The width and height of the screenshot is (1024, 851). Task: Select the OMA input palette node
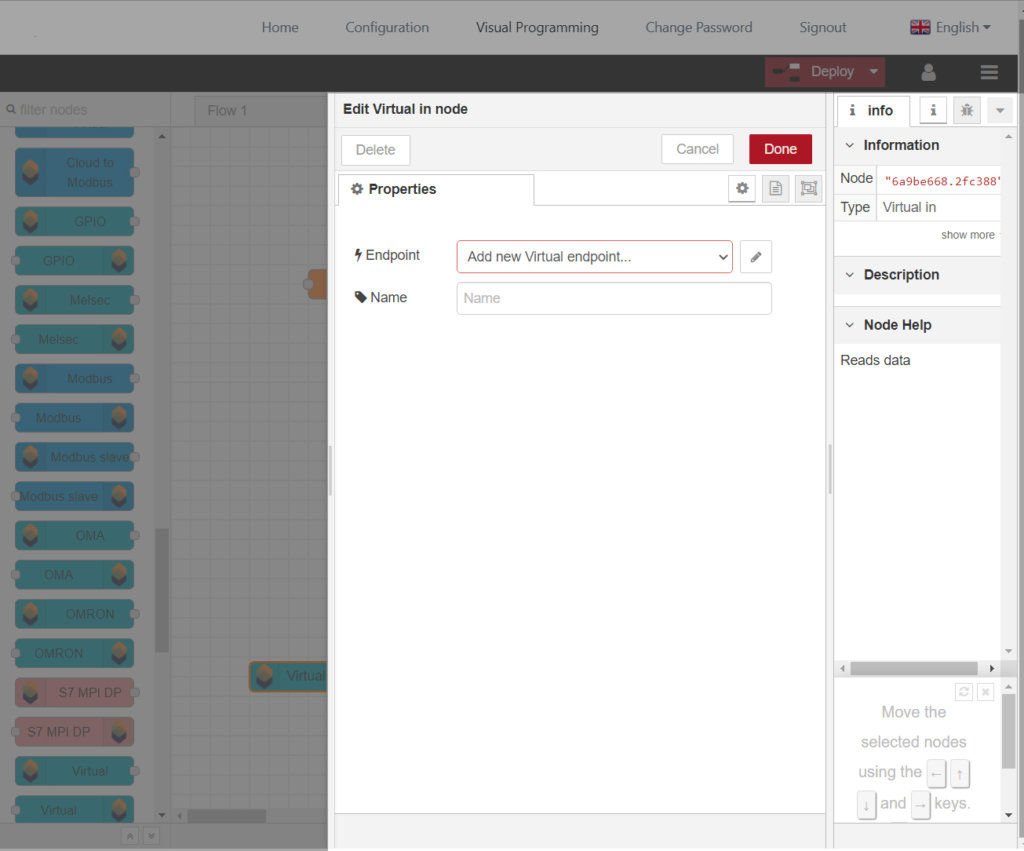click(74, 536)
